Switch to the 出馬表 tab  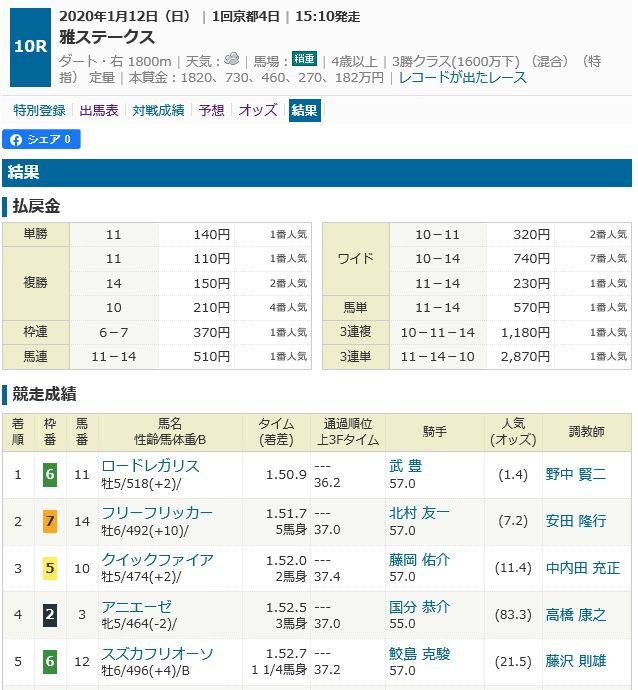(x=99, y=110)
